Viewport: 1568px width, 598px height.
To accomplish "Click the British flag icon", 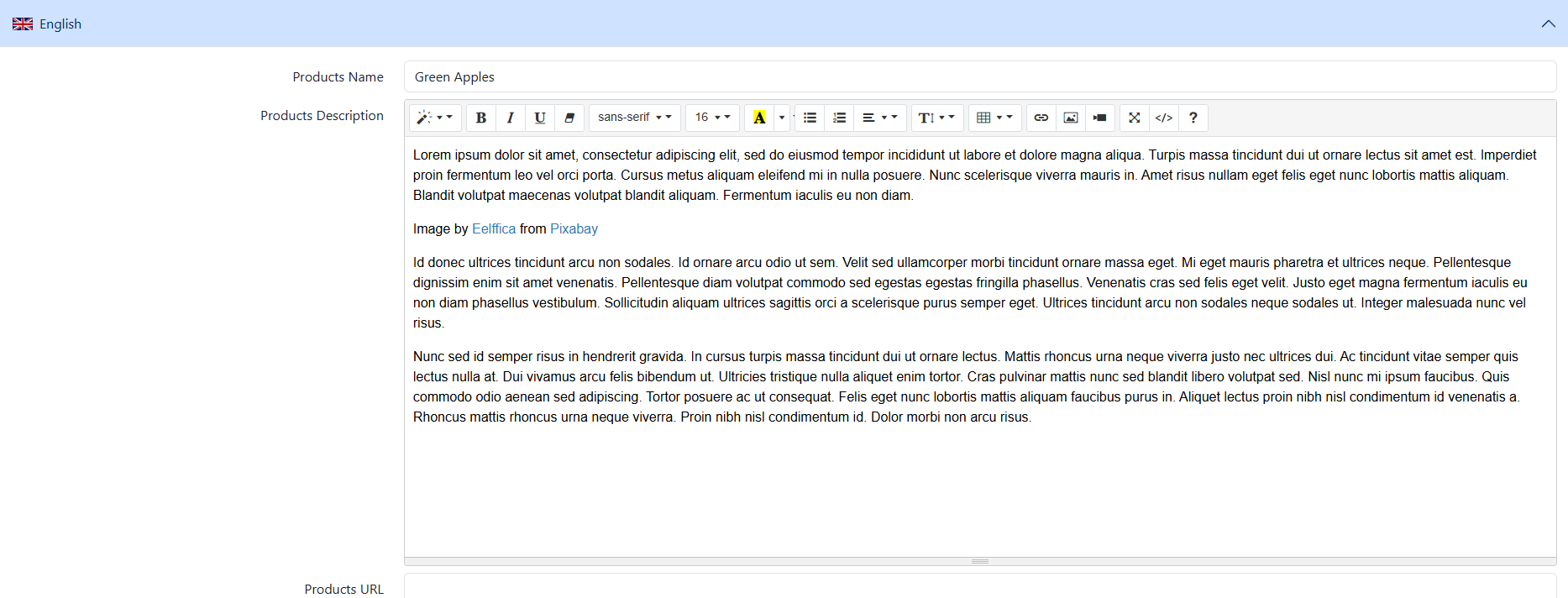I will point(23,24).
